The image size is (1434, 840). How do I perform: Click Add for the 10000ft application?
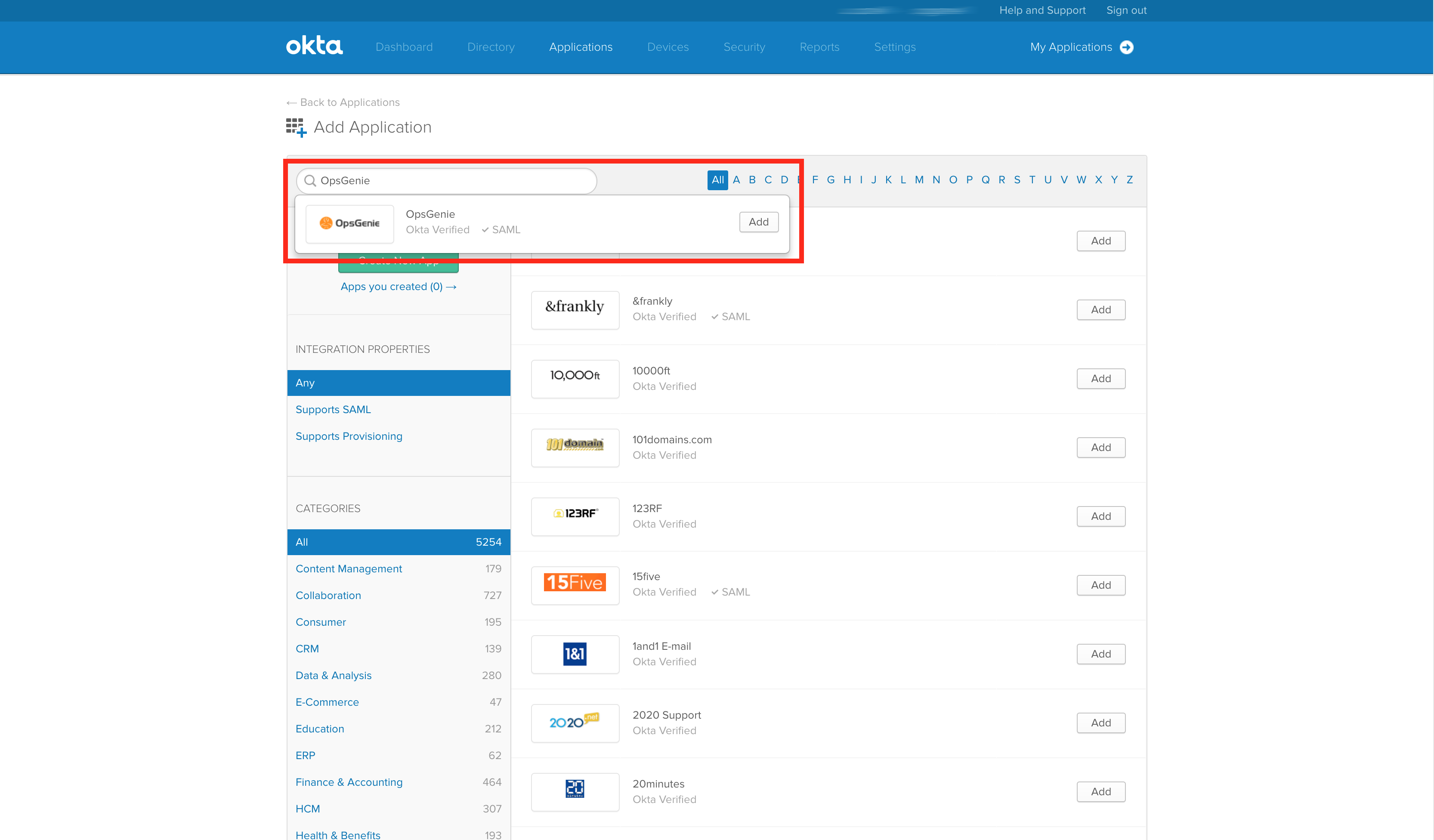[x=1100, y=378]
